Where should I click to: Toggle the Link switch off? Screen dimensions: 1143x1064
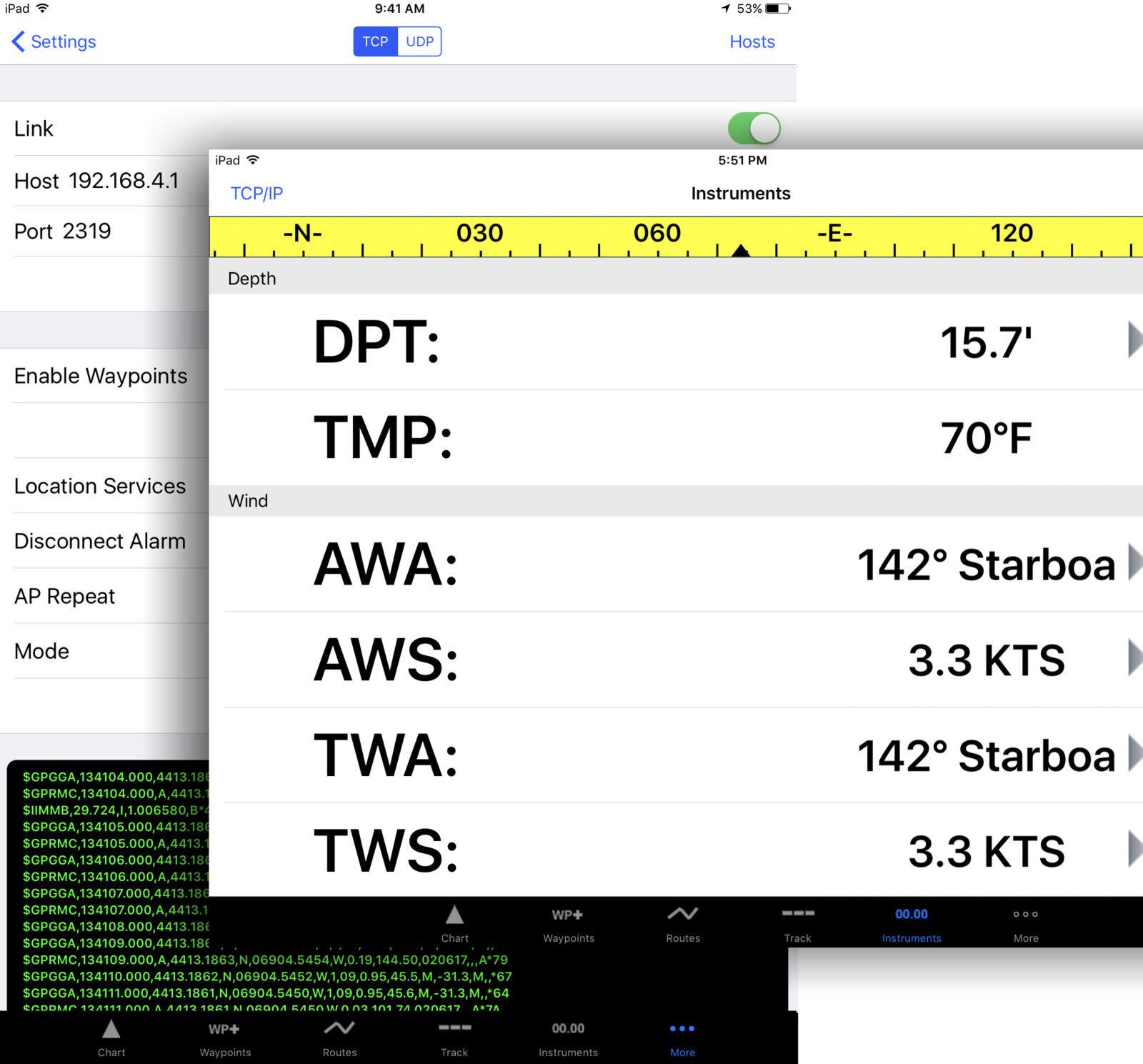tap(754, 129)
